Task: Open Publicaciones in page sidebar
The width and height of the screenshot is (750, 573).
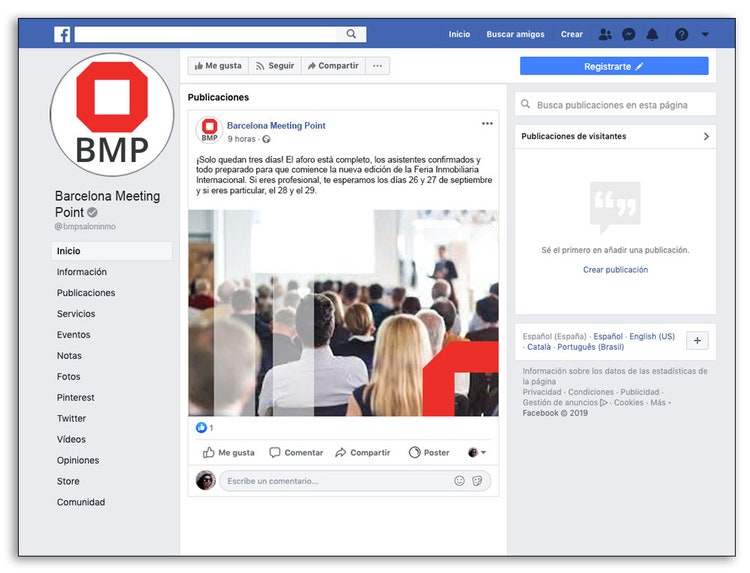Action: pyautogui.click(x=86, y=293)
